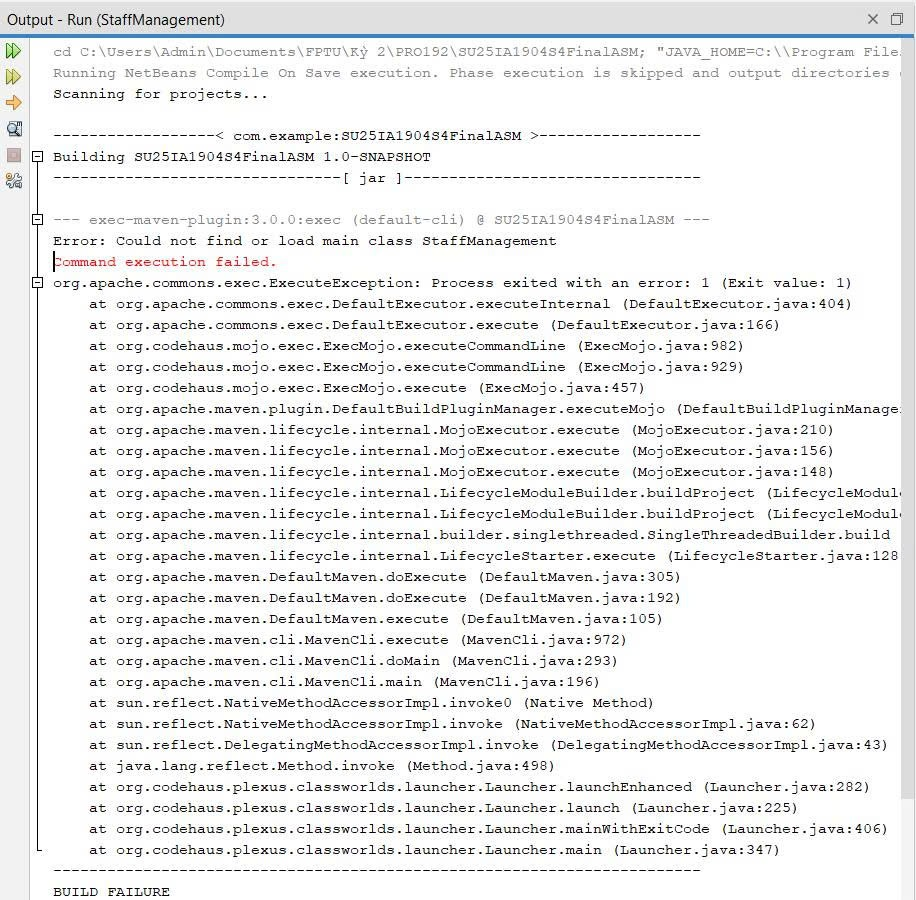Click the SingleThreadedBuilder.build stack line
The width and height of the screenshot is (916, 900).
(x=490, y=535)
